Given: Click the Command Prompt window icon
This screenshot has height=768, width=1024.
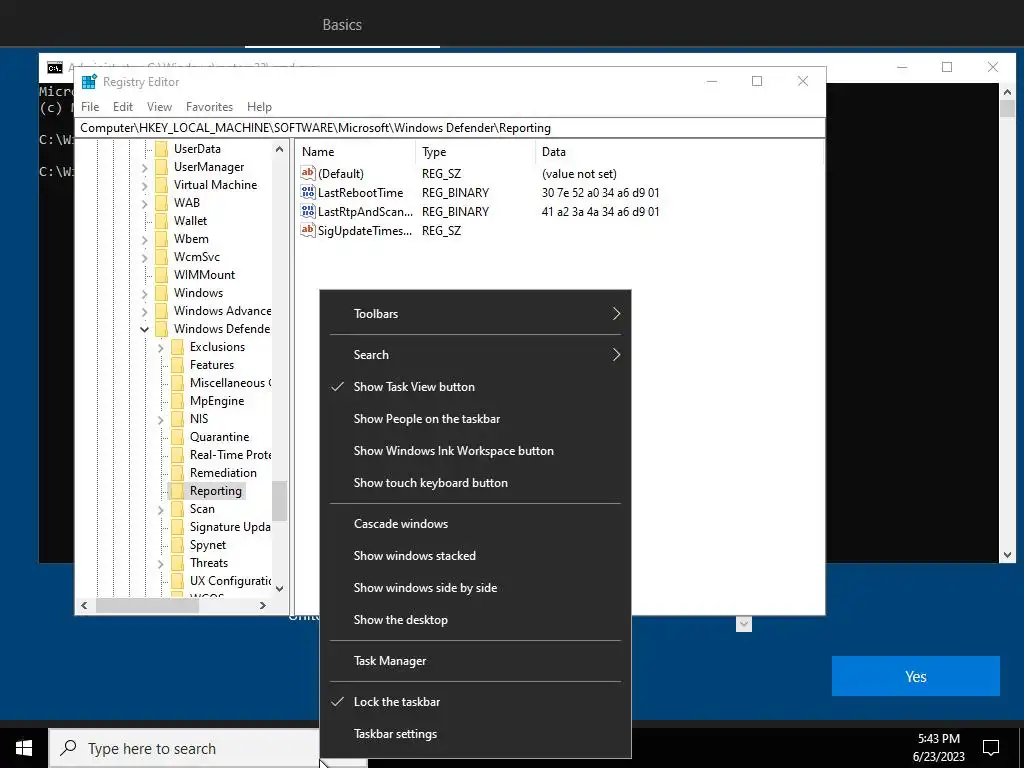Looking at the screenshot, I should coord(55,67).
